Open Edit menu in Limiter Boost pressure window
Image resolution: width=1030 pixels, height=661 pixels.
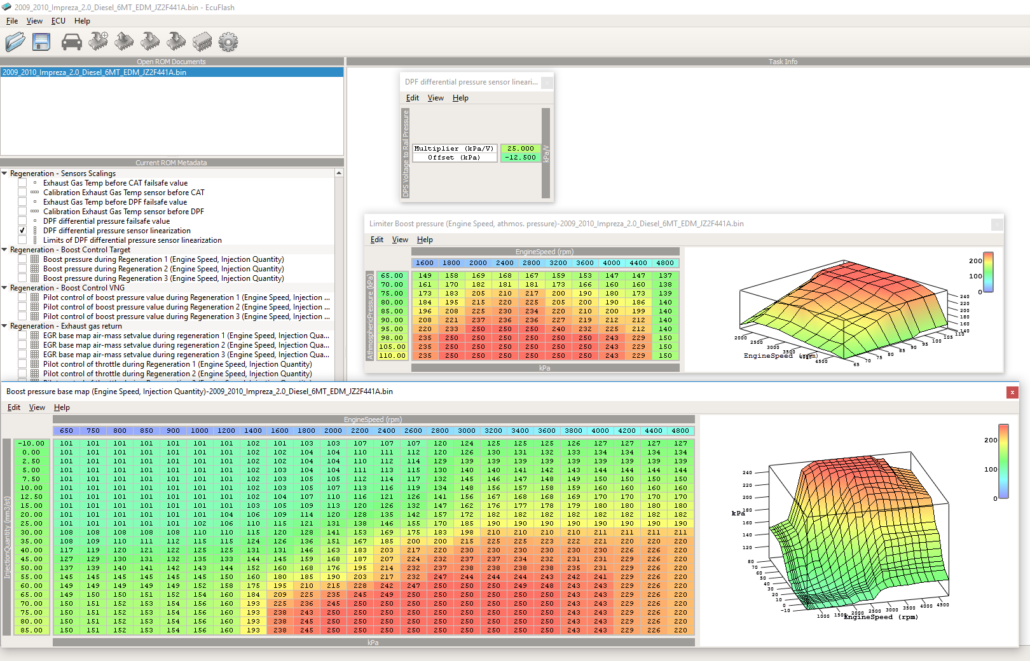[377, 240]
